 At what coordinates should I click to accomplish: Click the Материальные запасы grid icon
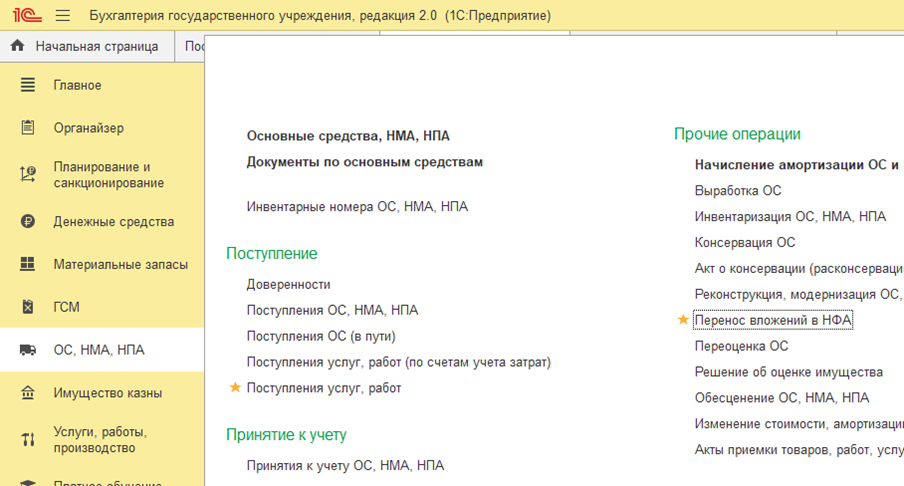[x=28, y=264]
